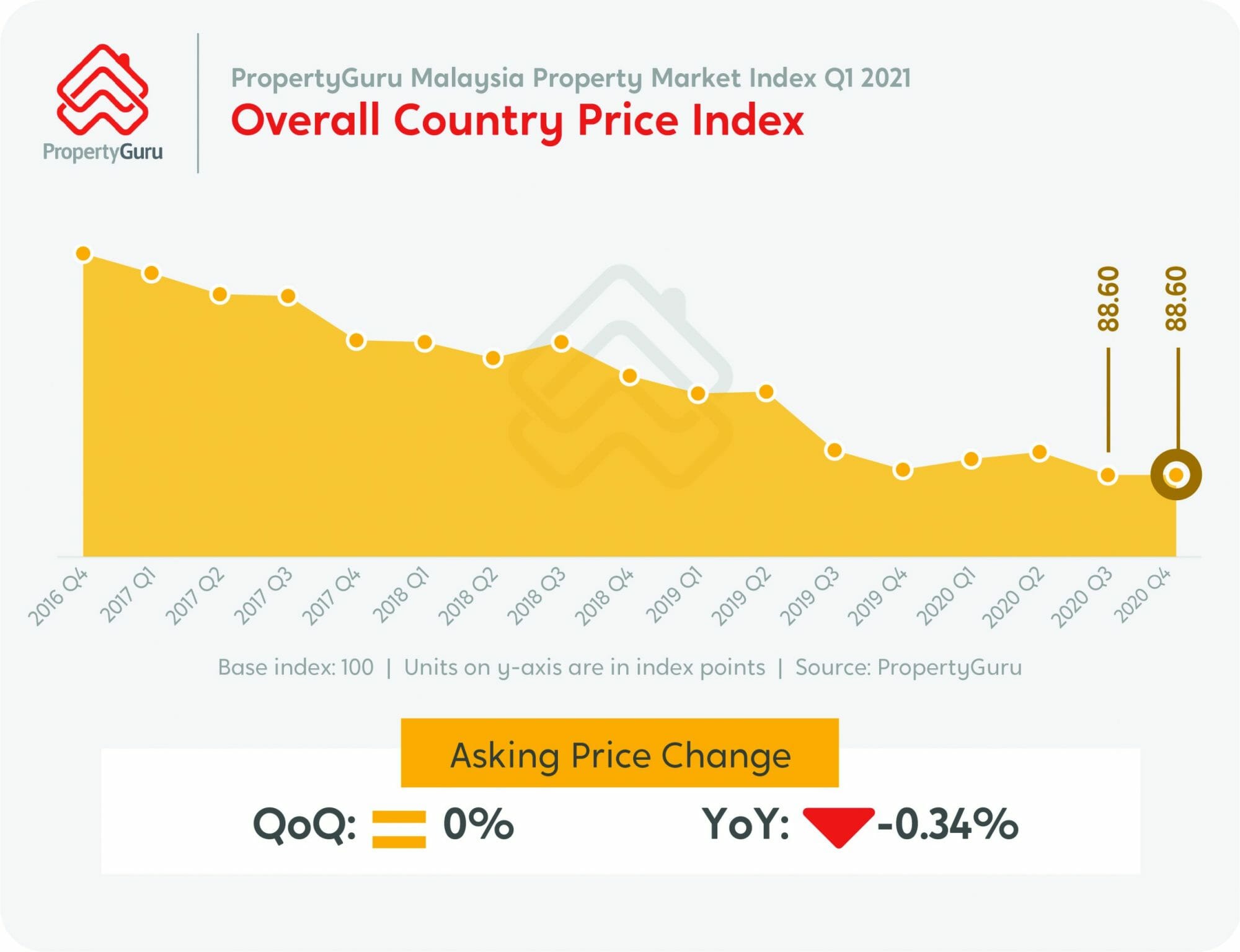Click the -0.34% YoY value
Viewport: 1240px width, 952px height.
coord(947,825)
